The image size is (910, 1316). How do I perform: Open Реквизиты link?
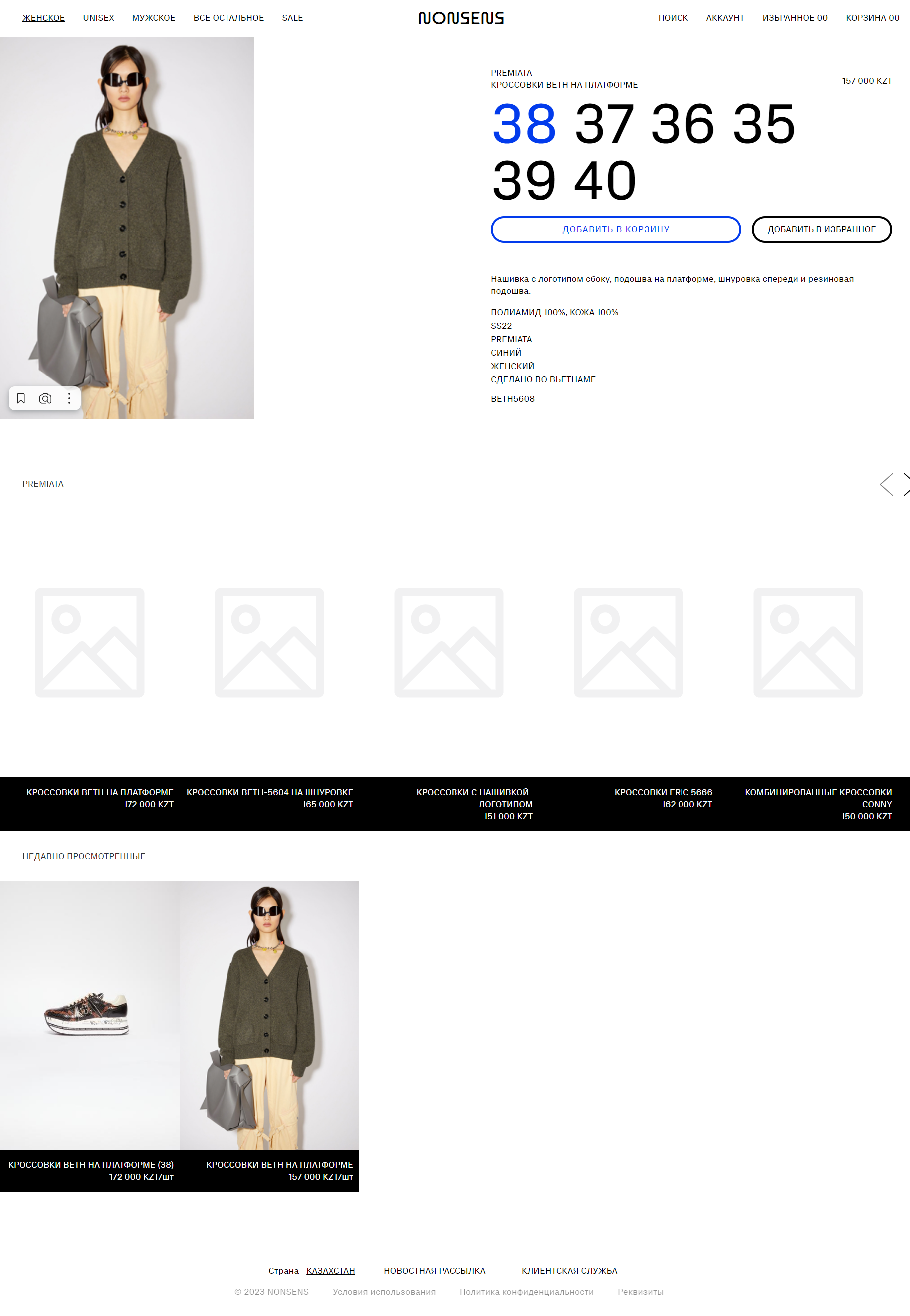coord(640,1292)
